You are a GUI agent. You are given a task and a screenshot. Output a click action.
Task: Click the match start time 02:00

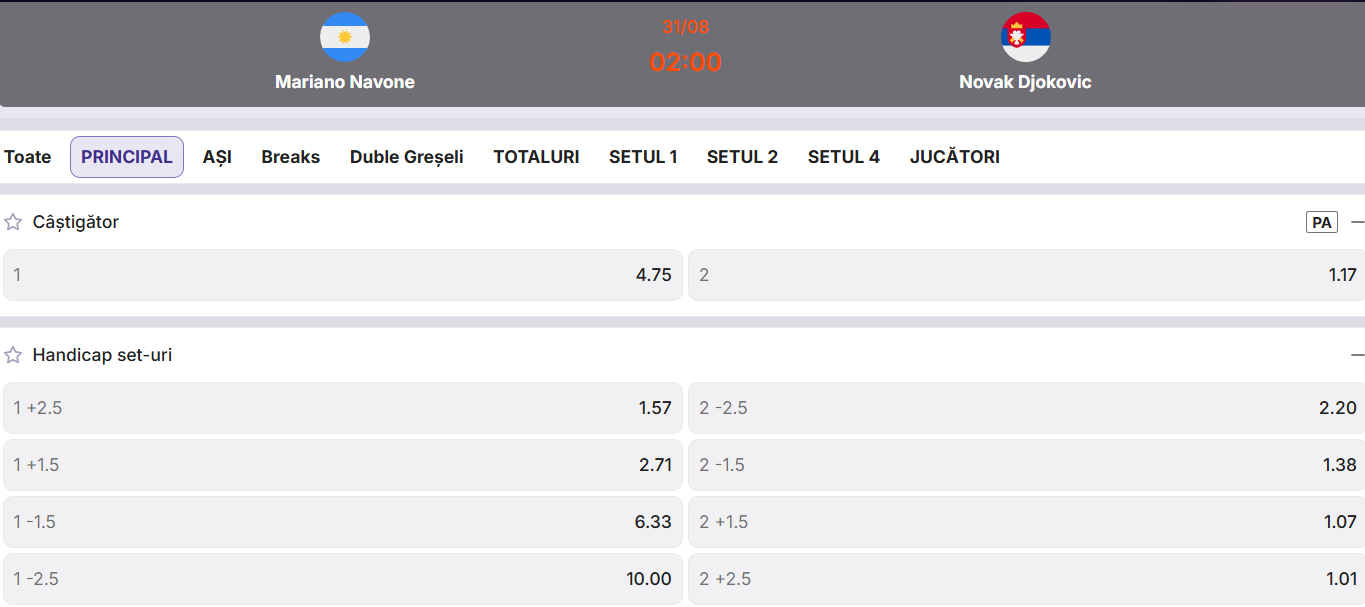click(x=686, y=62)
